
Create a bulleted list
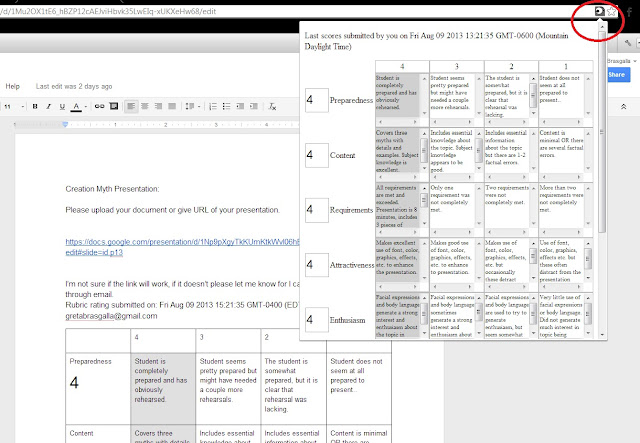click(x=227, y=106)
